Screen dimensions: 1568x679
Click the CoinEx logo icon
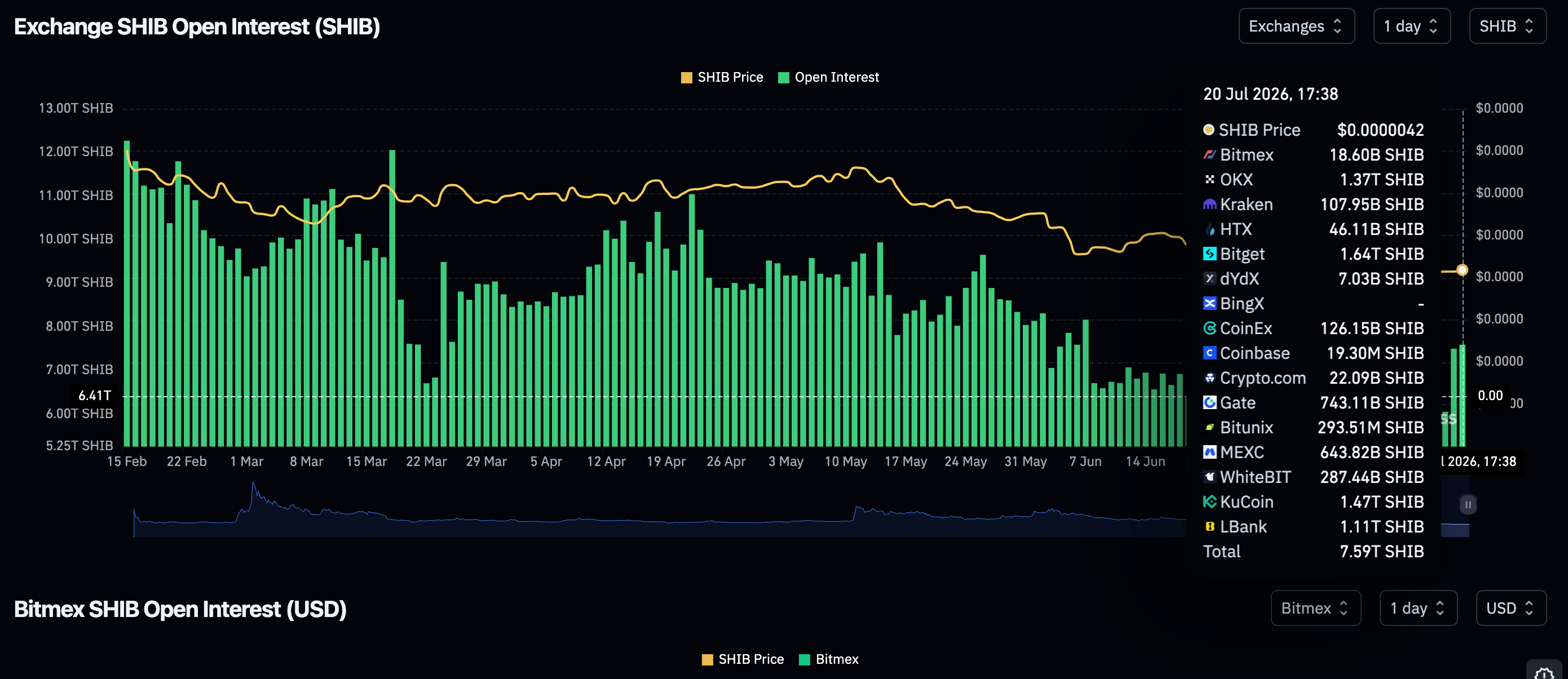pyautogui.click(x=1209, y=328)
